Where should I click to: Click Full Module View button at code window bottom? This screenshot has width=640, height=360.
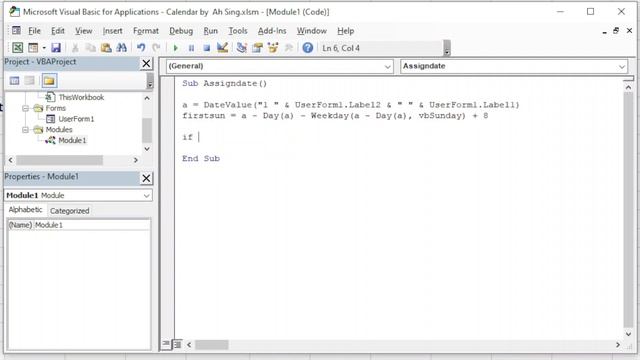tap(177, 344)
